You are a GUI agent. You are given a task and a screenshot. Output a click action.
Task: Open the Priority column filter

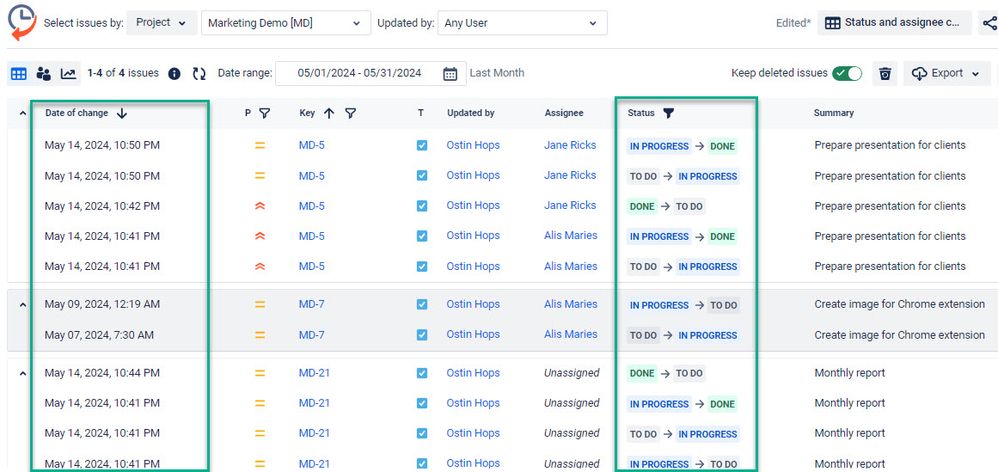coord(265,113)
